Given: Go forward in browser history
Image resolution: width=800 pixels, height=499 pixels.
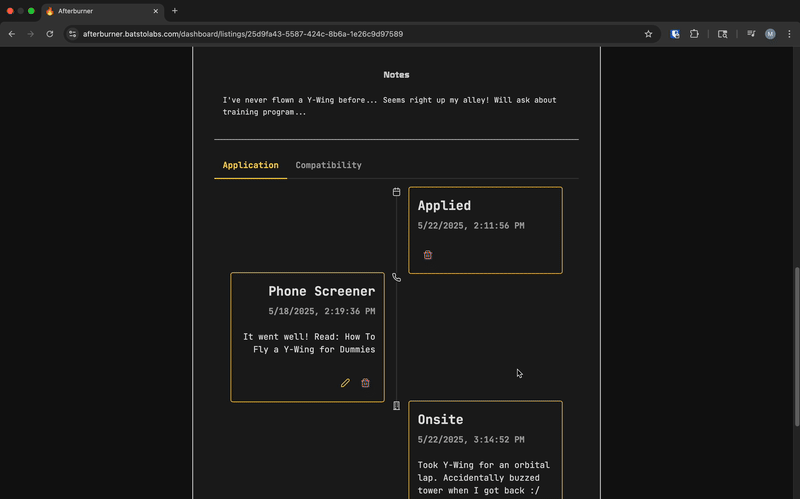Looking at the screenshot, I should [31, 34].
